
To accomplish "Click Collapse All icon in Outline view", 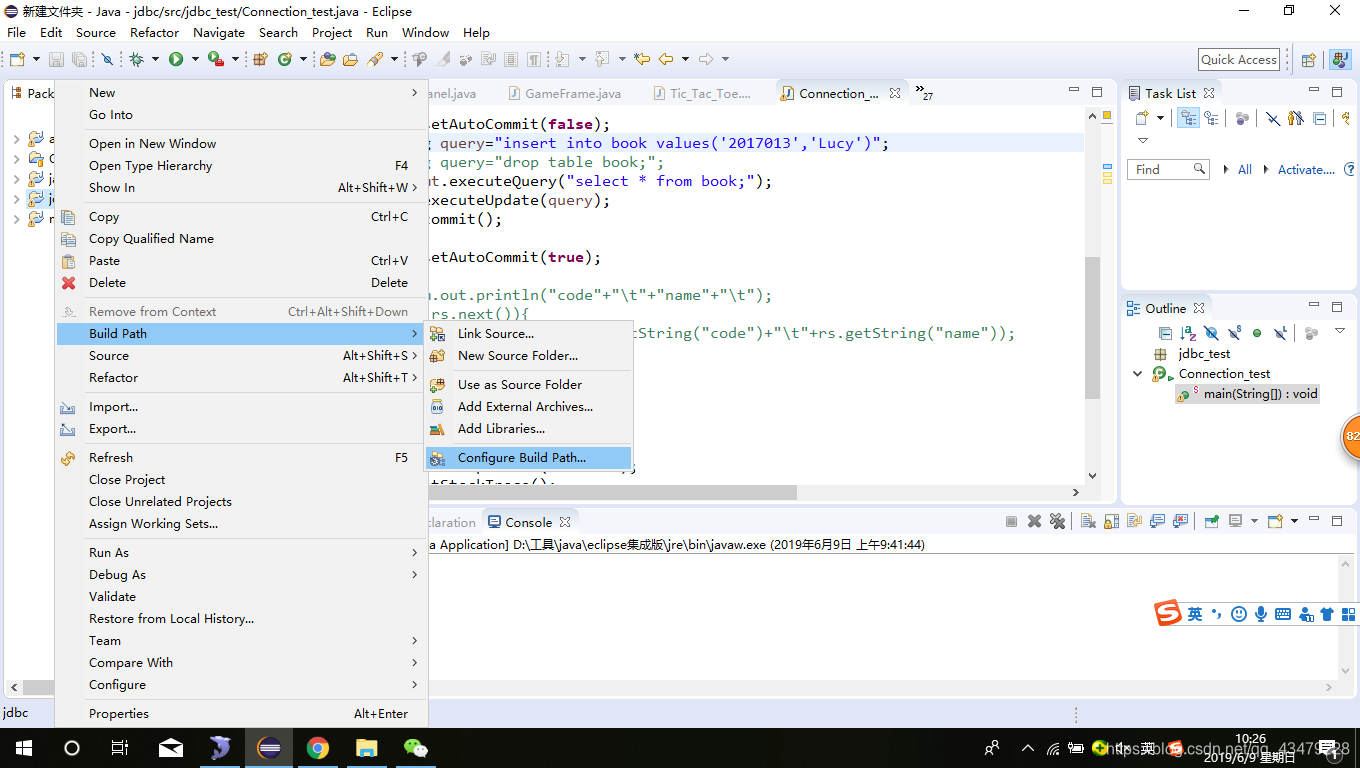I will pyautogui.click(x=1165, y=333).
